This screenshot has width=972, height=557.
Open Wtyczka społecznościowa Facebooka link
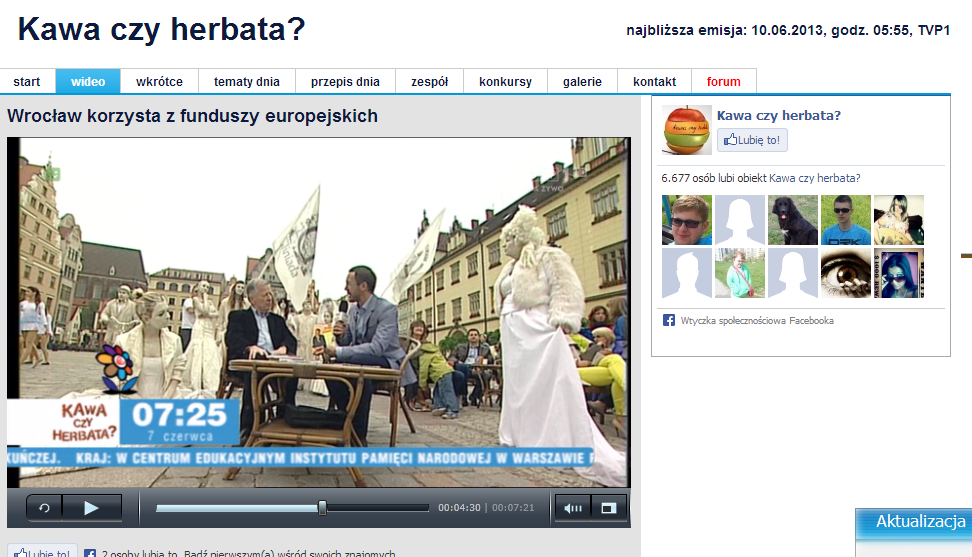coord(757,320)
